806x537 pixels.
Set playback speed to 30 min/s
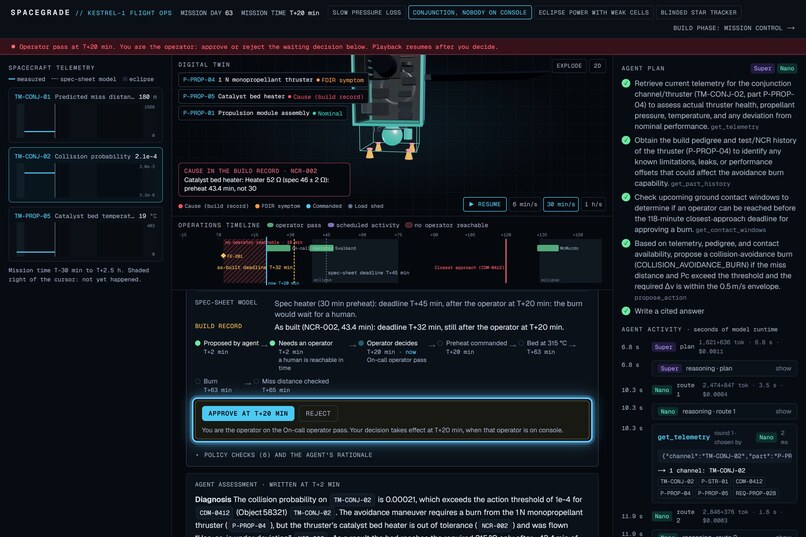click(x=561, y=205)
